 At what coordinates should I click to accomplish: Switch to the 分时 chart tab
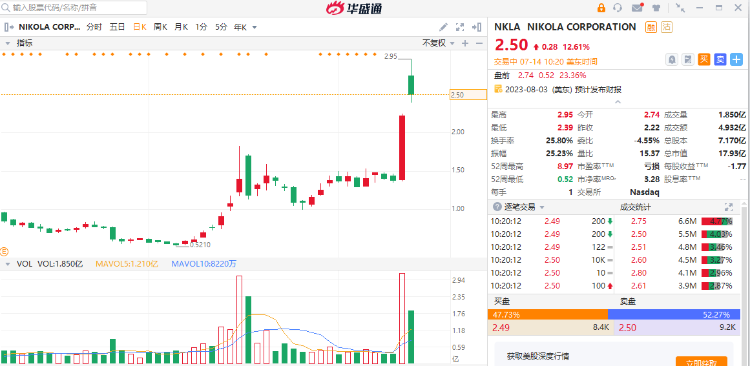(94, 27)
